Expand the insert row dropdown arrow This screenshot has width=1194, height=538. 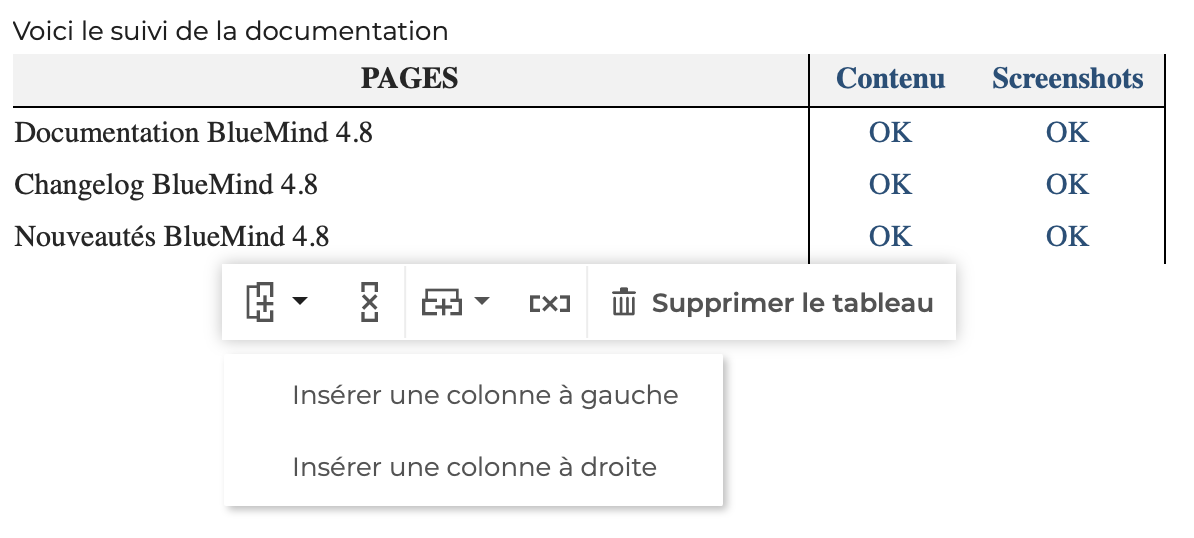tap(482, 301)
